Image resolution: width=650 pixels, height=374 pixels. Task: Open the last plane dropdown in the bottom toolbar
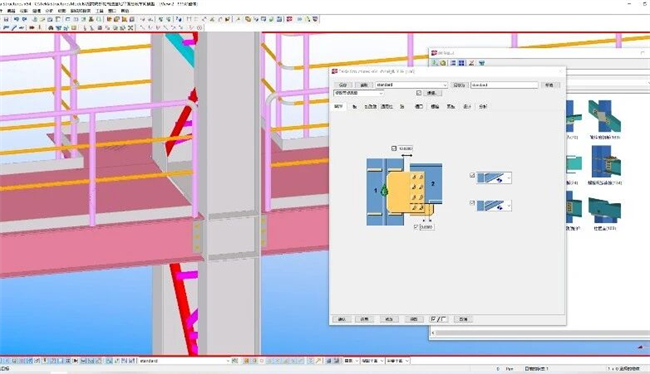pos(398,361)
